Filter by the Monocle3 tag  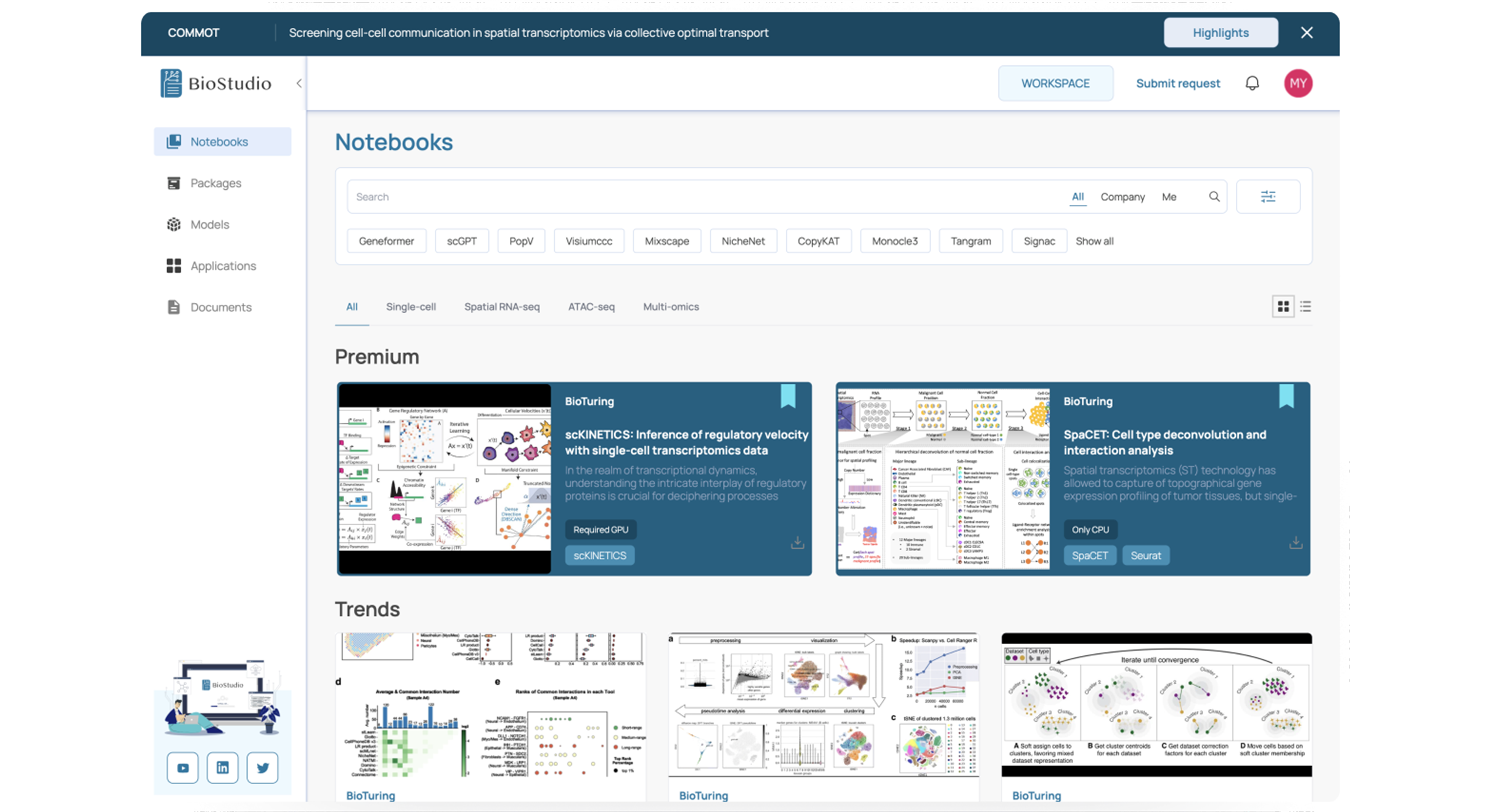coord(895,241)
